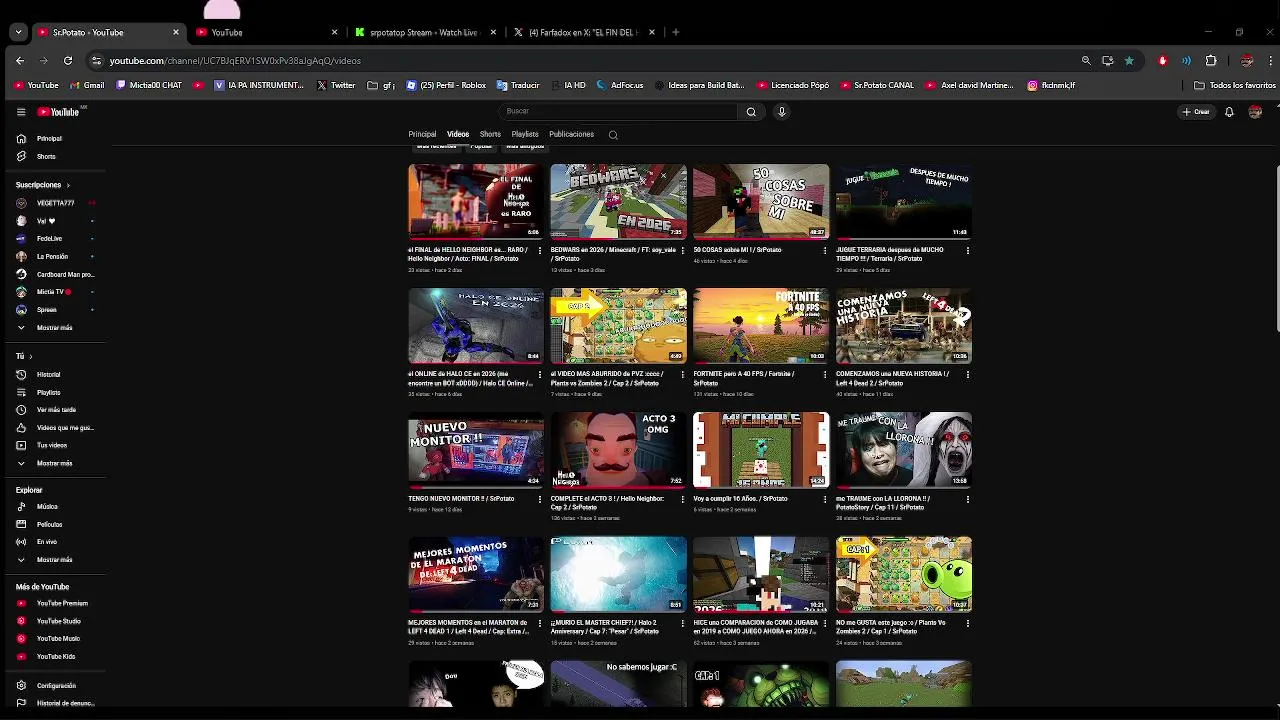
Task: Open En vivo under Explorar
Action: pos(47,542)
